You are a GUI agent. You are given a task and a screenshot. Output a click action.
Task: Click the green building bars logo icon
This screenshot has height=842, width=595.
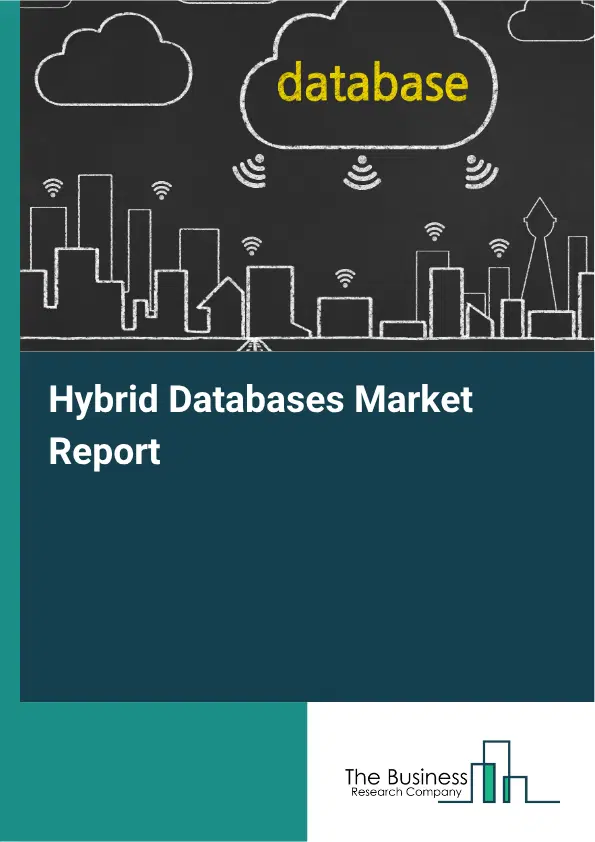[499, 772]
